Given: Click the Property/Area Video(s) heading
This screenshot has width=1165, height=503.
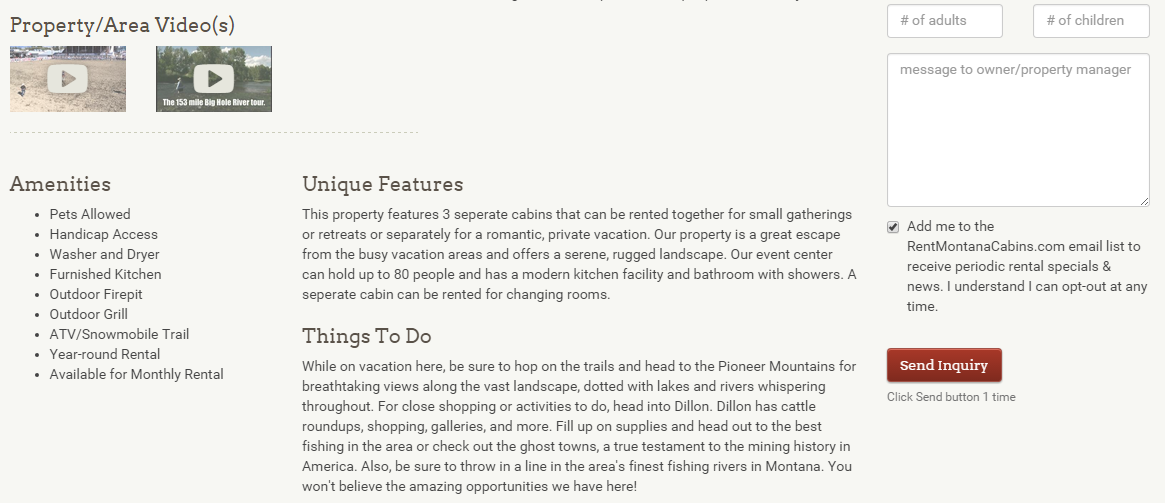Looking at the screenshot, I should tap(123, 25).
